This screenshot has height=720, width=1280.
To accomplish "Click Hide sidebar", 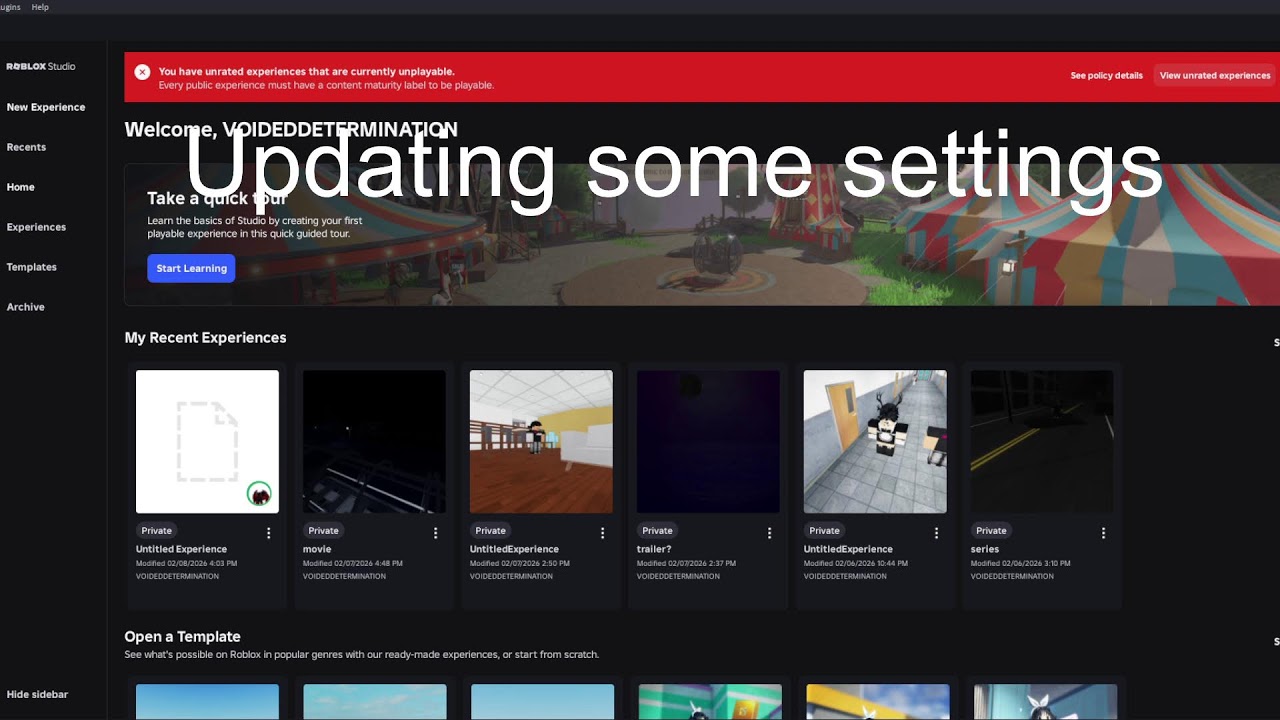I will tap(37, 694).
